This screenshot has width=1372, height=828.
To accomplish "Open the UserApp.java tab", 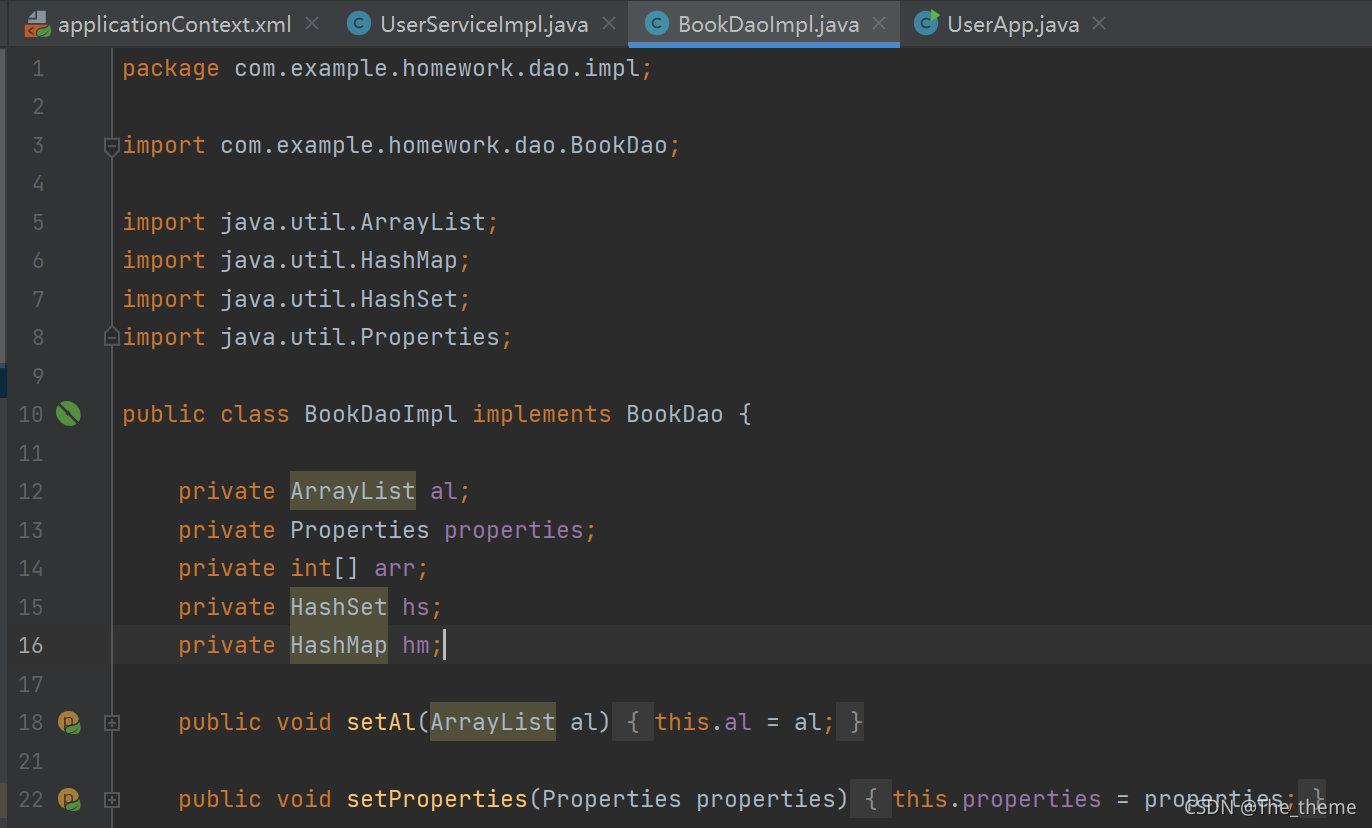I will click(1013, 24).
